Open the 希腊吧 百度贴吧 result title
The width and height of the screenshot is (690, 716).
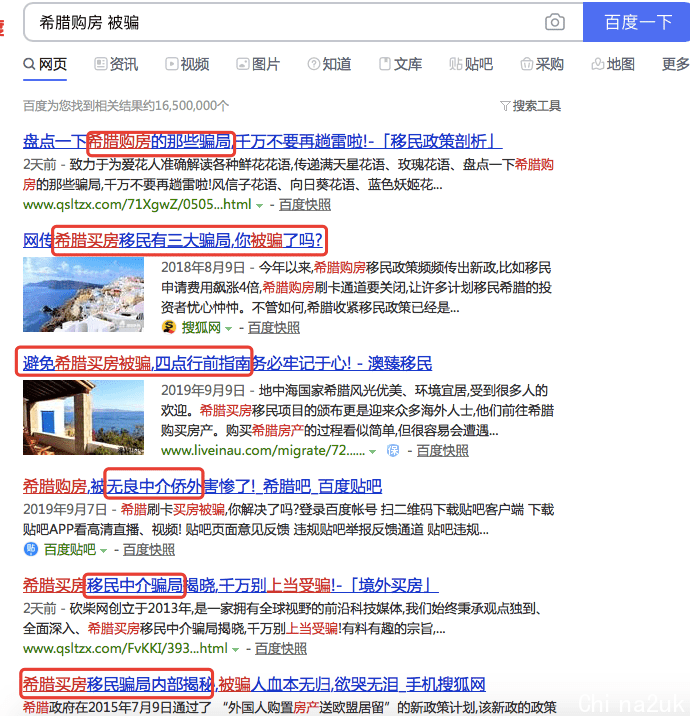[x=201, y=487]
